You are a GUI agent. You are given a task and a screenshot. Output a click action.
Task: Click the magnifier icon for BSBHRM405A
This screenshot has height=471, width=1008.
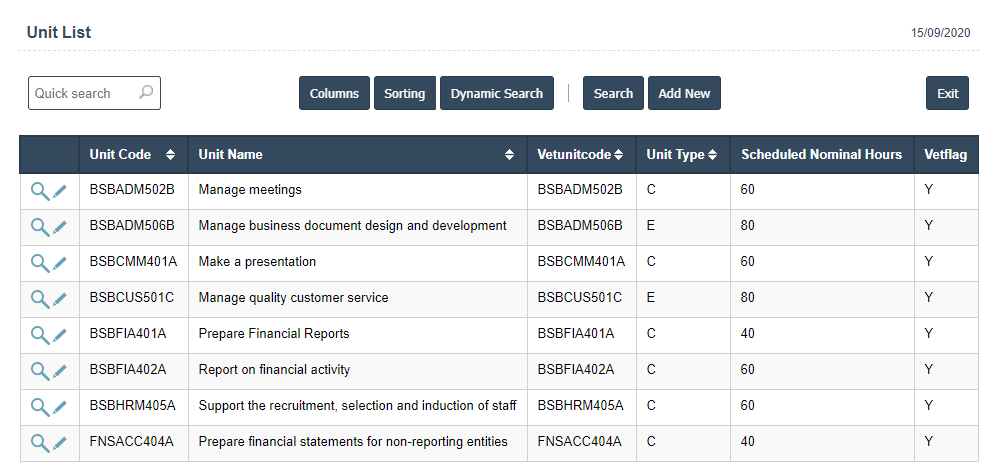(x=39, y=407)
